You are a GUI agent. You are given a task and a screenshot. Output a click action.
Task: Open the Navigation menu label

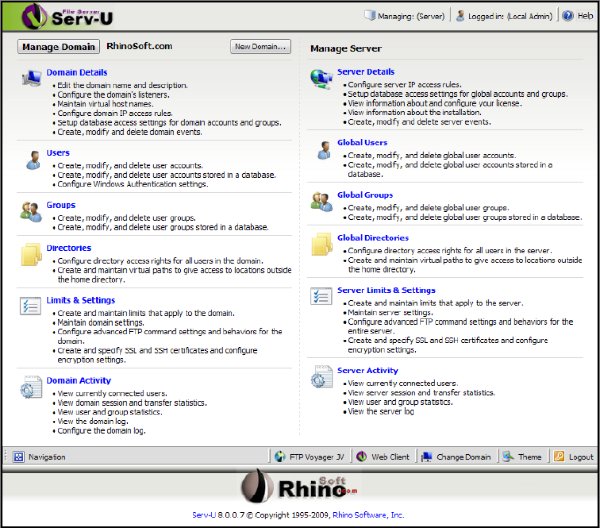(47, 457)
